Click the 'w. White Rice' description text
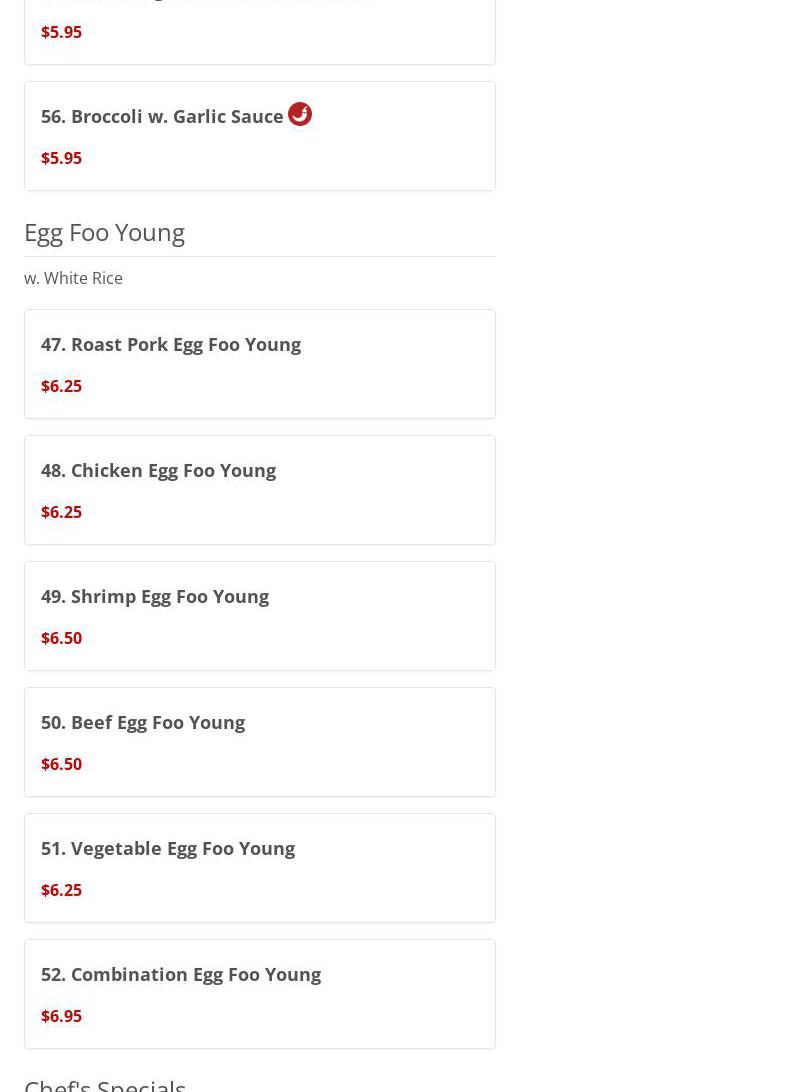785x1092 pixels. click(x=73, y=278)
